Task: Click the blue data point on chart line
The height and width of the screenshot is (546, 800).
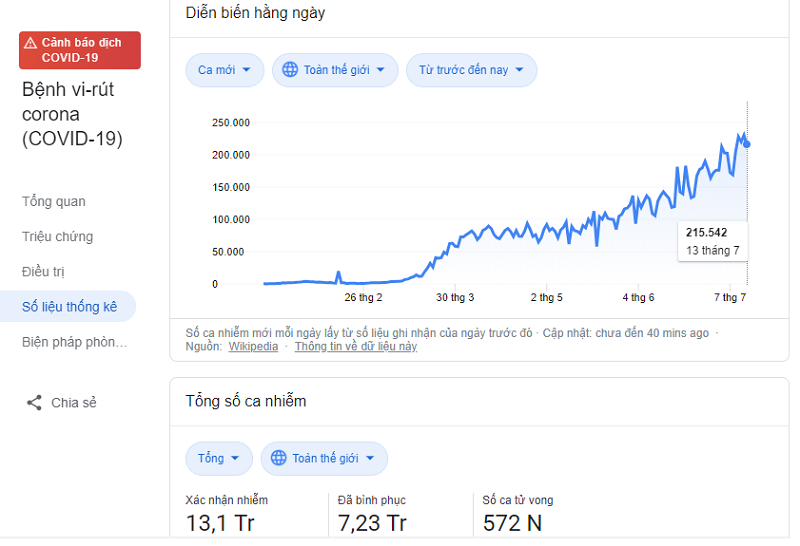Action: [747, 144]
